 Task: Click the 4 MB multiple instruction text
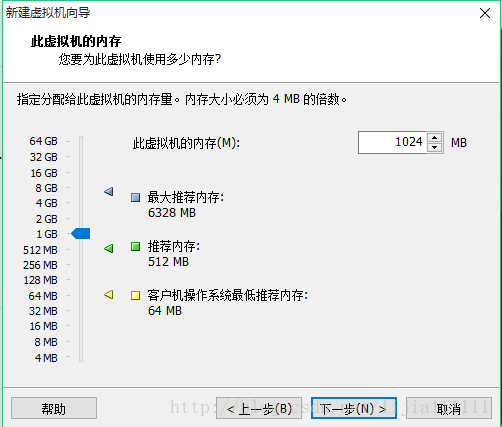(182, 99)
